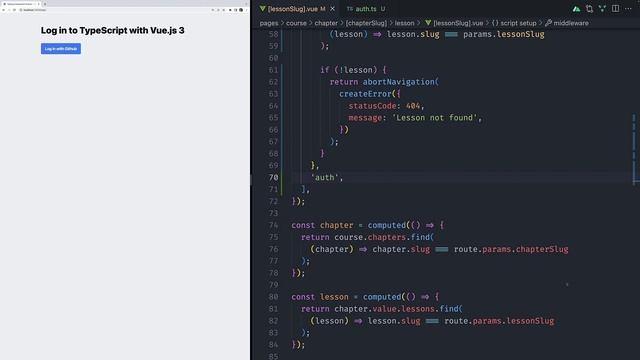Close the [lessonSlug].vue tab
The height and width of the screenshot is (360, 640).
coord(333,9)
